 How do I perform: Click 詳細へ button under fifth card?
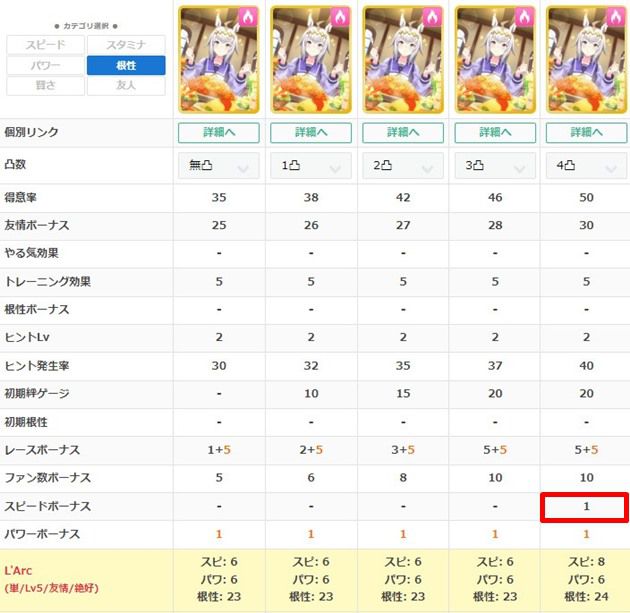tap(587, 133)
